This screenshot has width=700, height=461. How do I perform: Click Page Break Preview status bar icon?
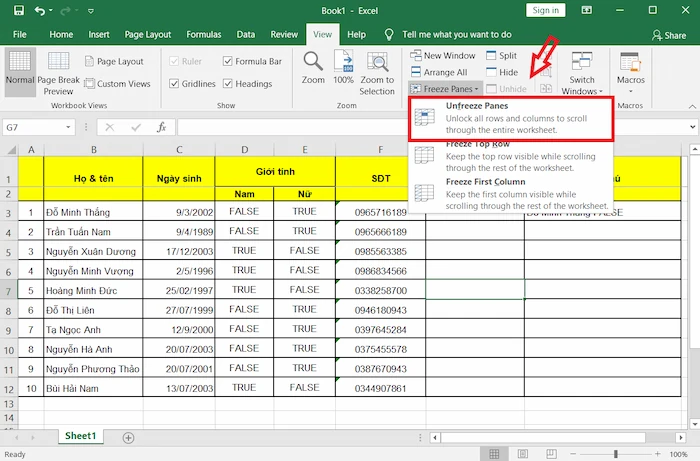pos(551,454)
